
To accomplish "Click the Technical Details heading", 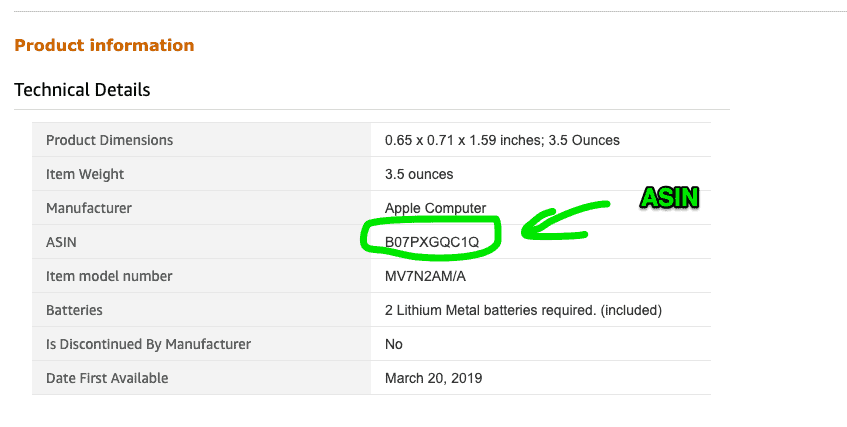I will click(82, 90).
